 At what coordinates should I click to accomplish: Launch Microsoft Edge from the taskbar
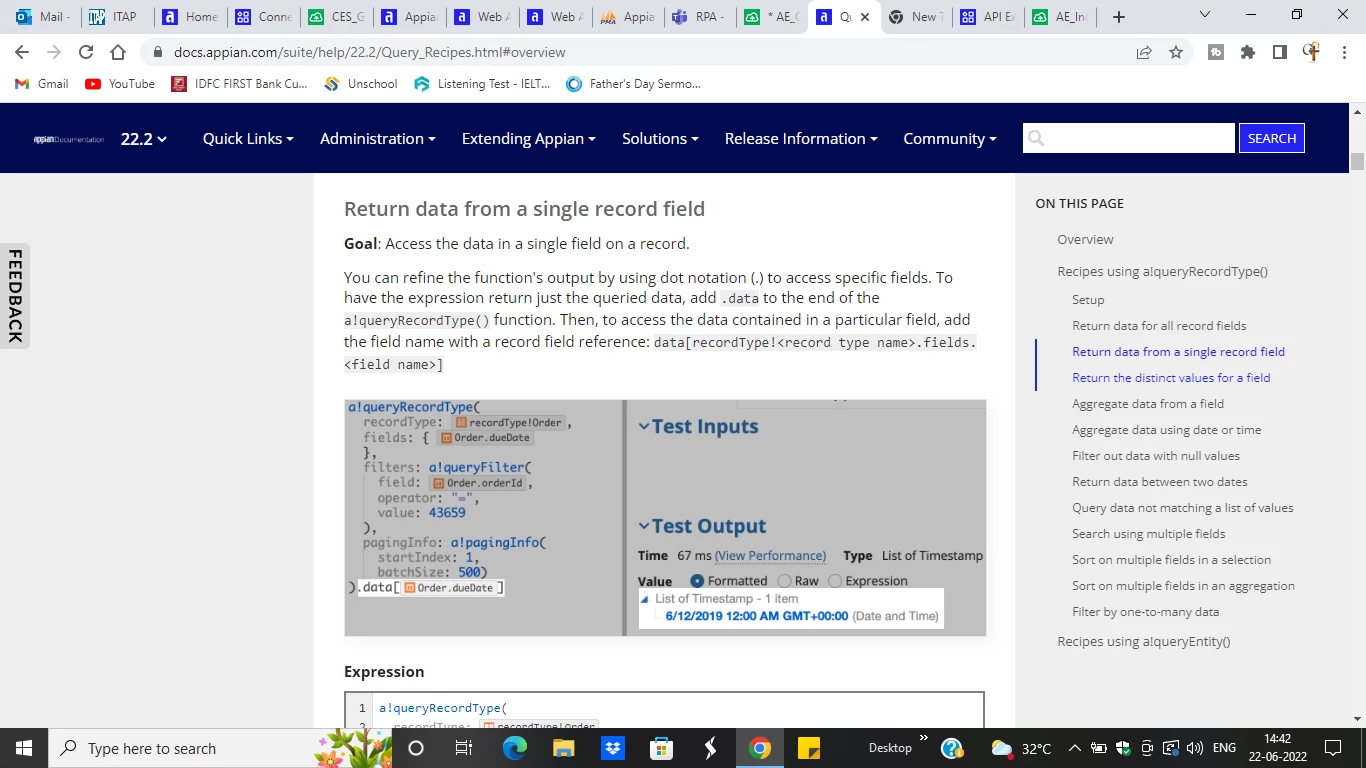[514, 748]
